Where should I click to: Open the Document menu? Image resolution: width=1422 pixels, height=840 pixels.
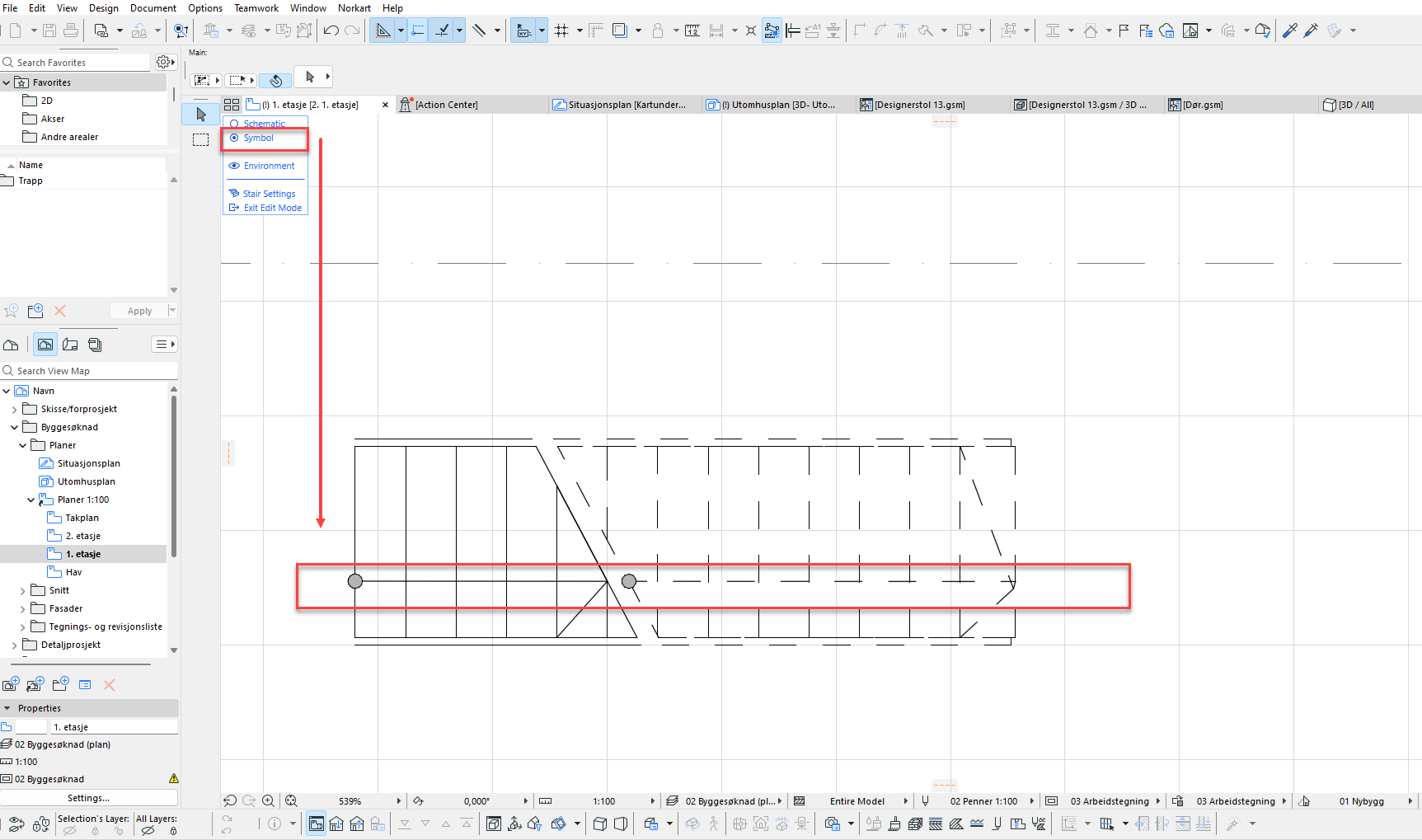(153, 8)
